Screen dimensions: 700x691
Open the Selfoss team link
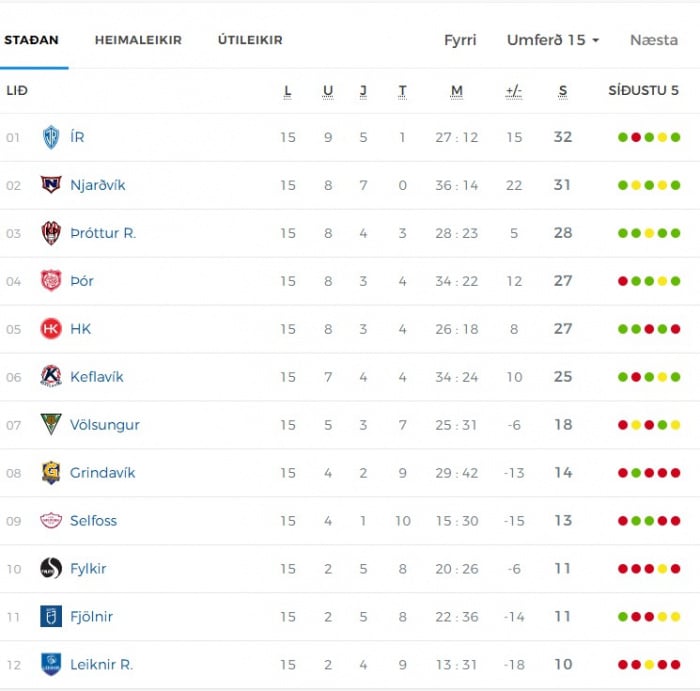coord(93,521)
